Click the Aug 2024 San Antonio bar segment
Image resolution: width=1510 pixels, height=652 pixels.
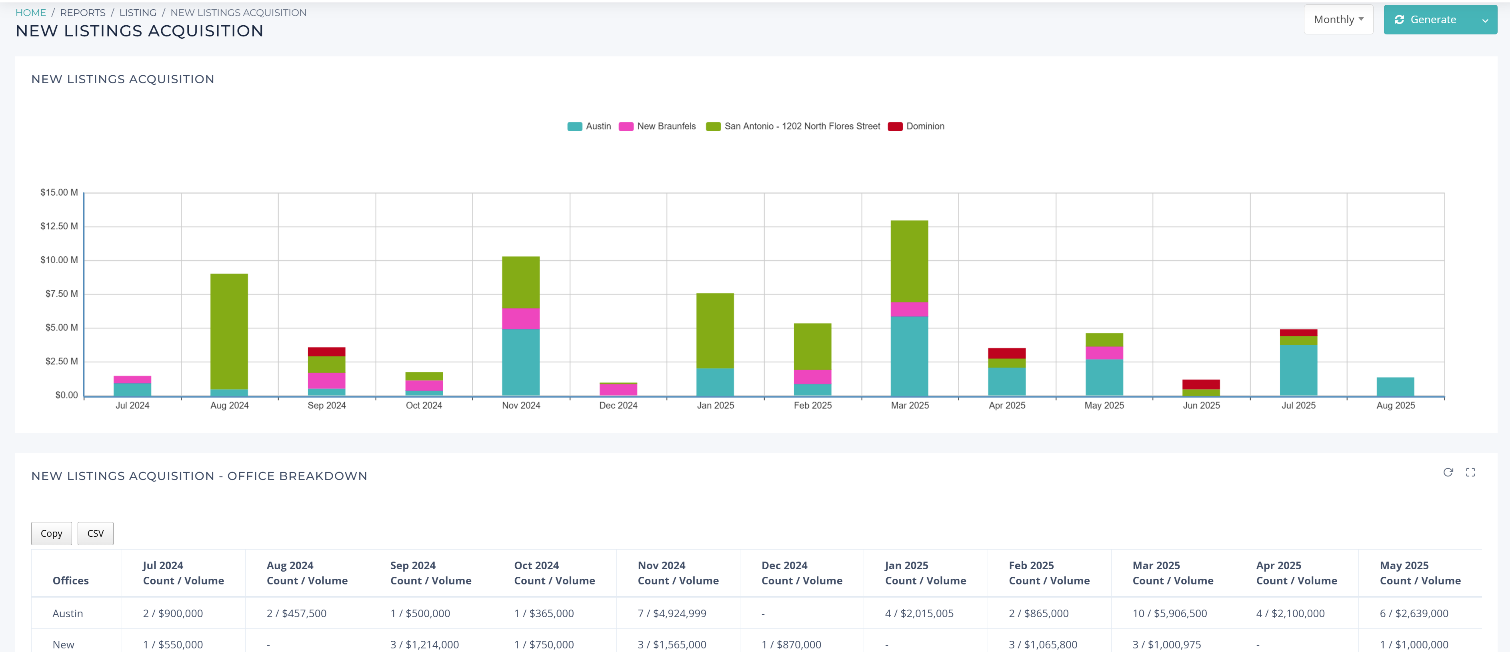pyautogui.click(x=229, y=331)
